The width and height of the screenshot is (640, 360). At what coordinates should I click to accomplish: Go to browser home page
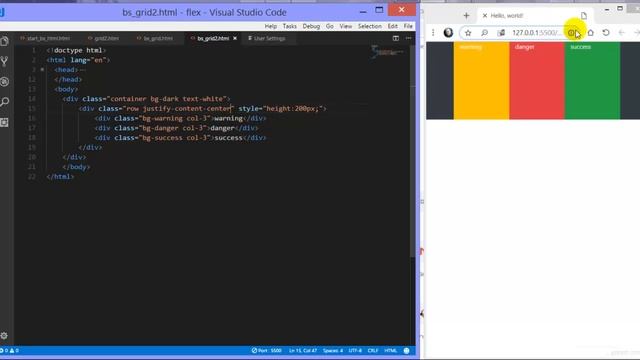point(591,33)
